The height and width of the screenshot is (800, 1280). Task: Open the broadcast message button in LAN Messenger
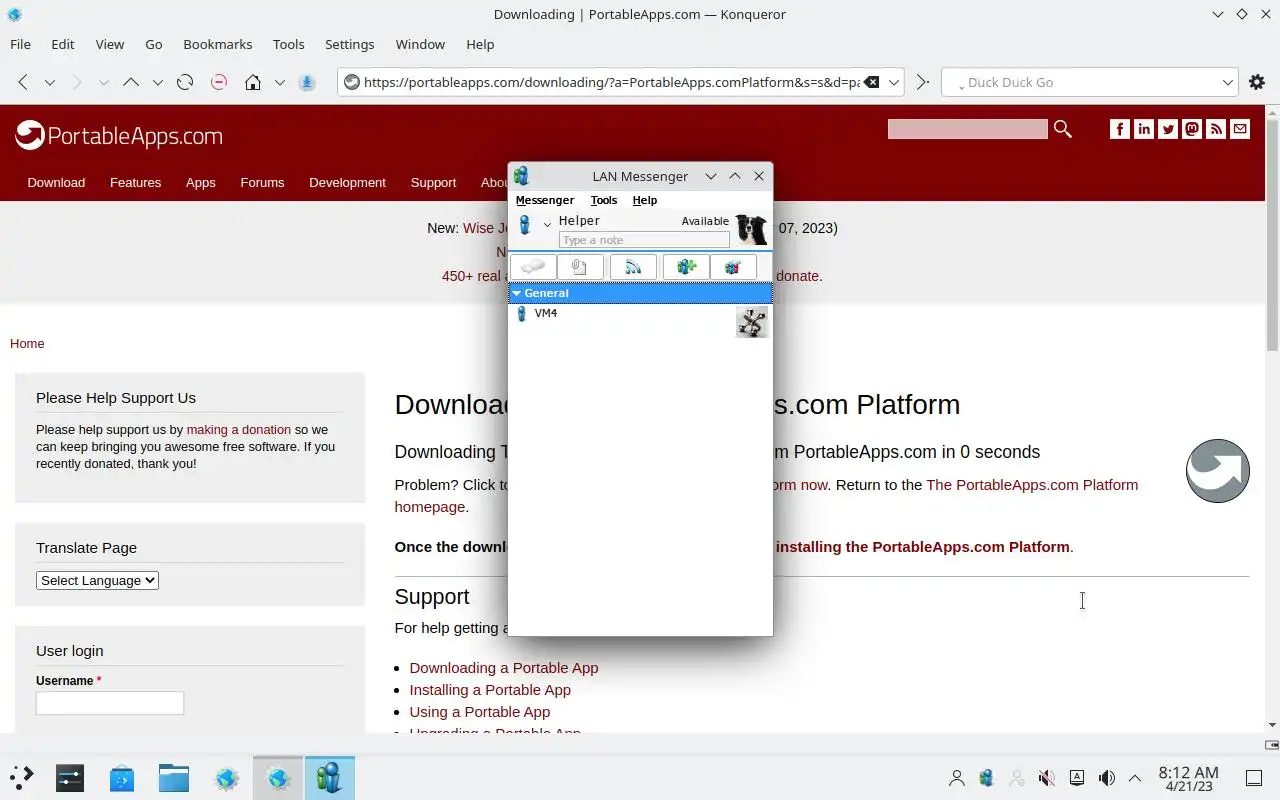(x=633, y=267)
